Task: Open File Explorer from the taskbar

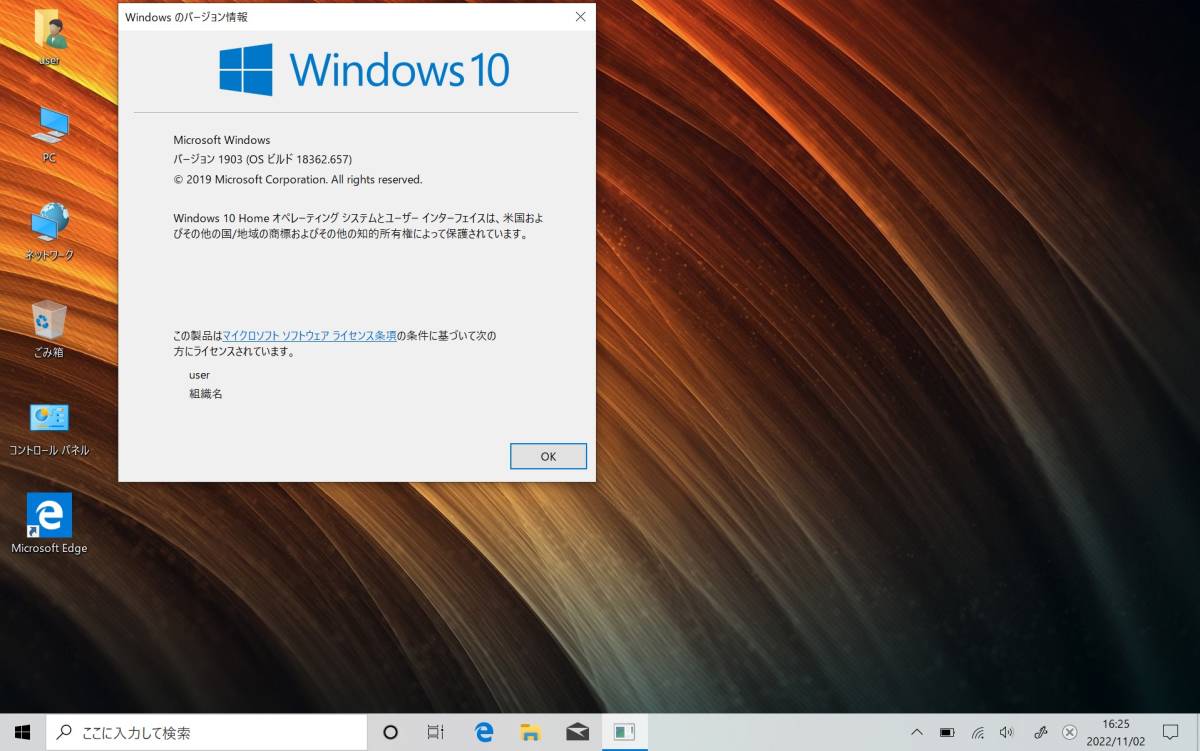Action: coord(531,732)
